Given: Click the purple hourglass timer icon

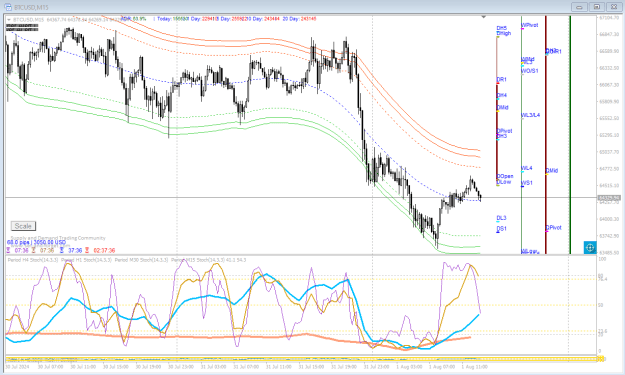Looking at the screenshot, I should point(9,251).
